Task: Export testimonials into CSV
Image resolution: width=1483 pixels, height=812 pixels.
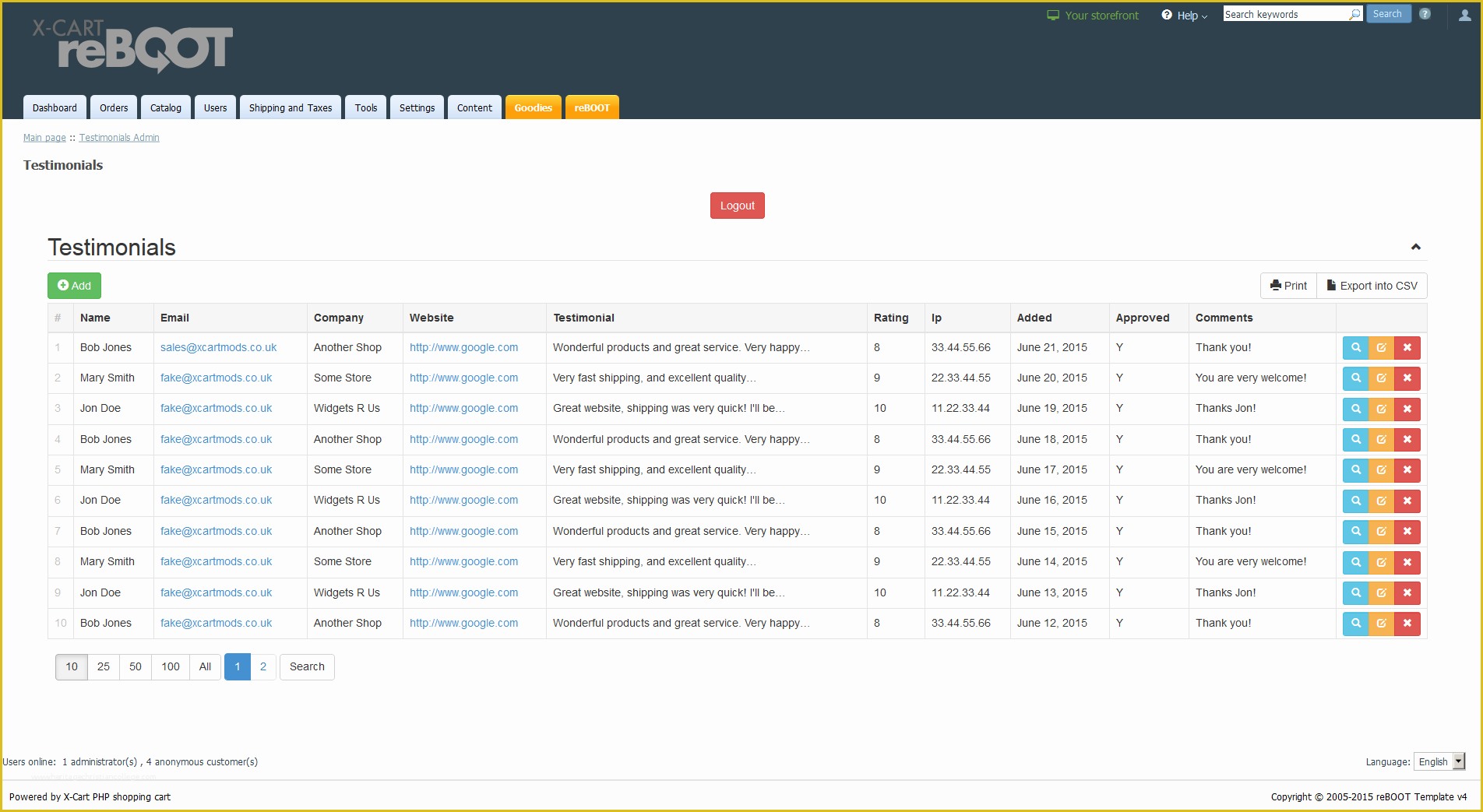Action: [x=1372, y=286]
